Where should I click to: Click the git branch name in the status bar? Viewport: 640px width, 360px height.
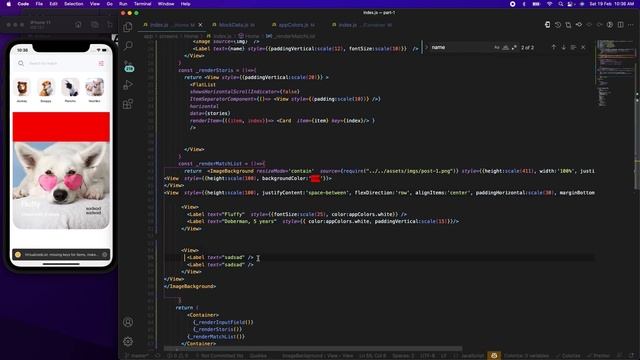(x=138, y=356)
